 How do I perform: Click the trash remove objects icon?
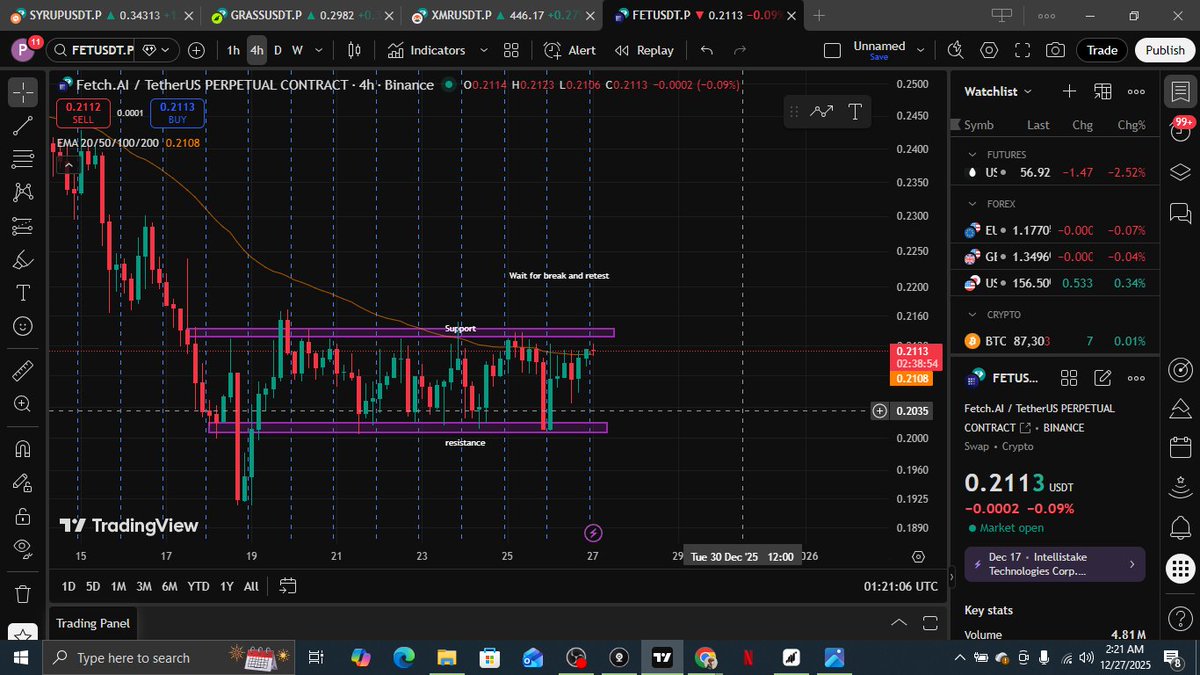coord(23,594)
